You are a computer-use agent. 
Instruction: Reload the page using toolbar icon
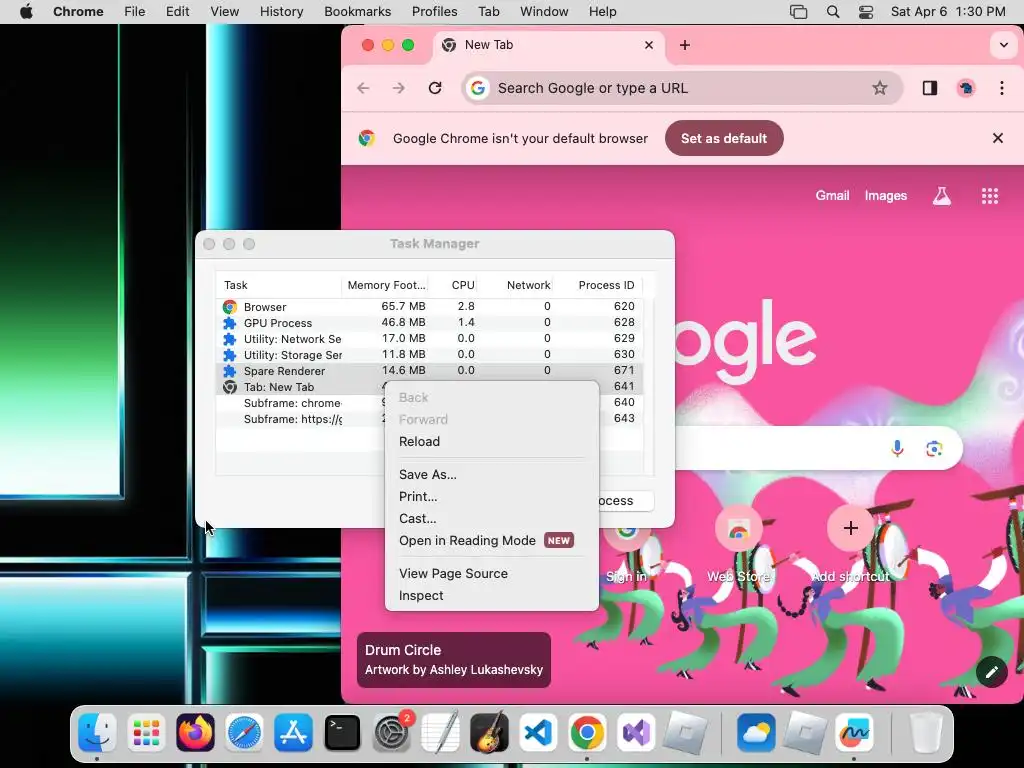(x=435, y=88)
